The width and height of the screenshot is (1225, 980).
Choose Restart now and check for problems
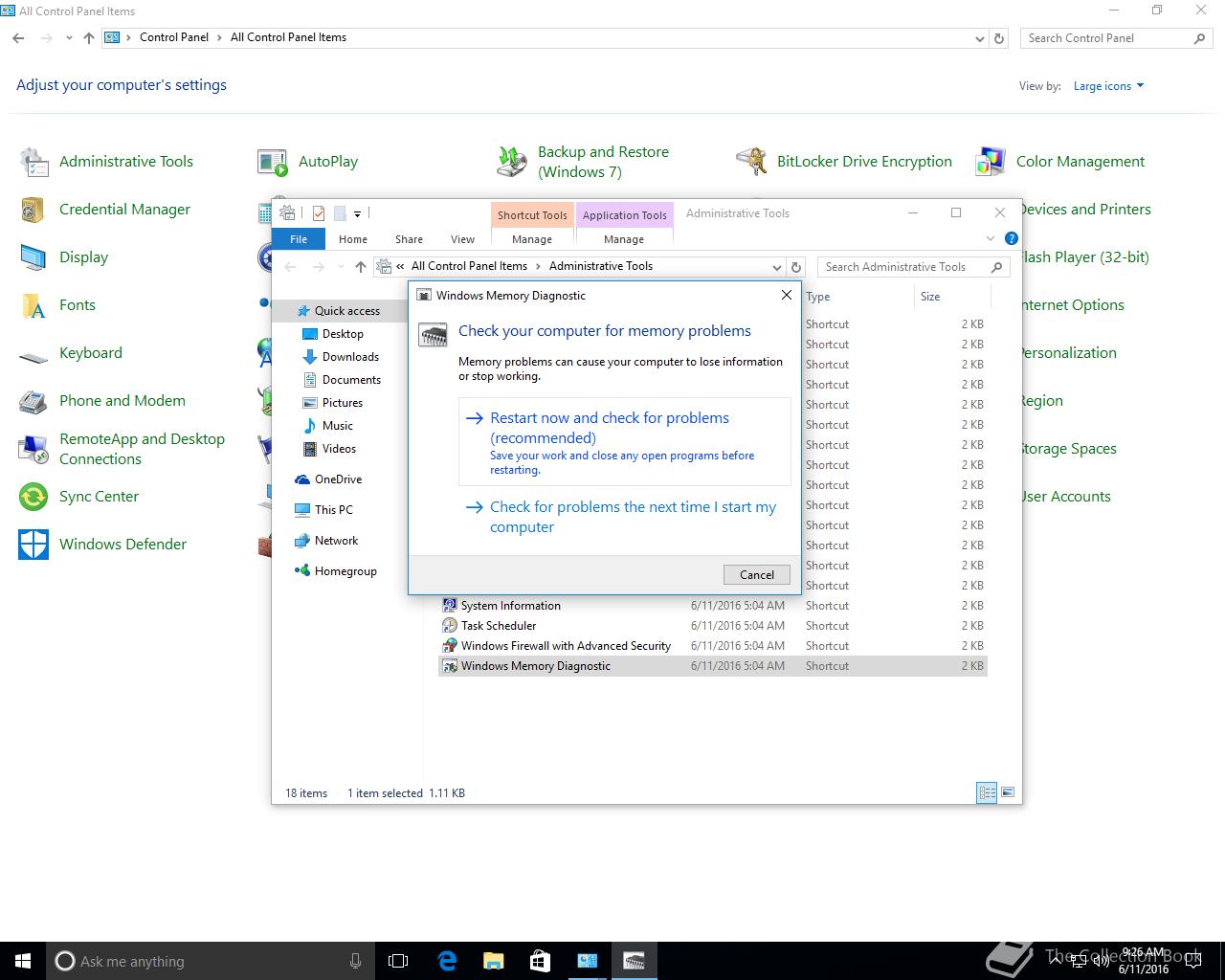[x=625, y=442]
